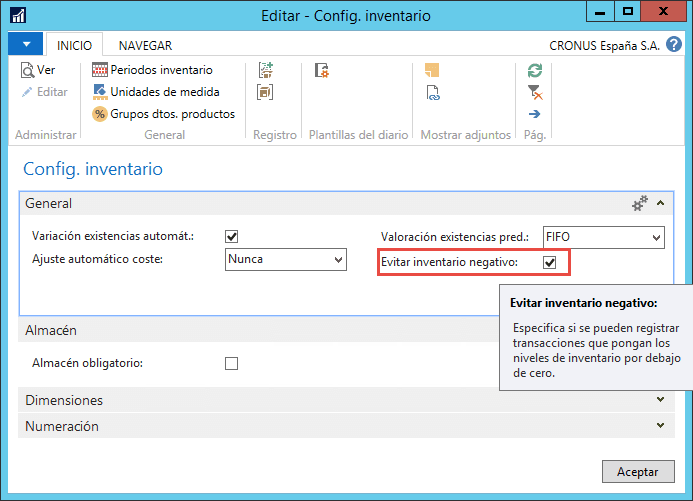Click the Plantillas del diario icon
693x501 pixels.
[x=322, y=70]
